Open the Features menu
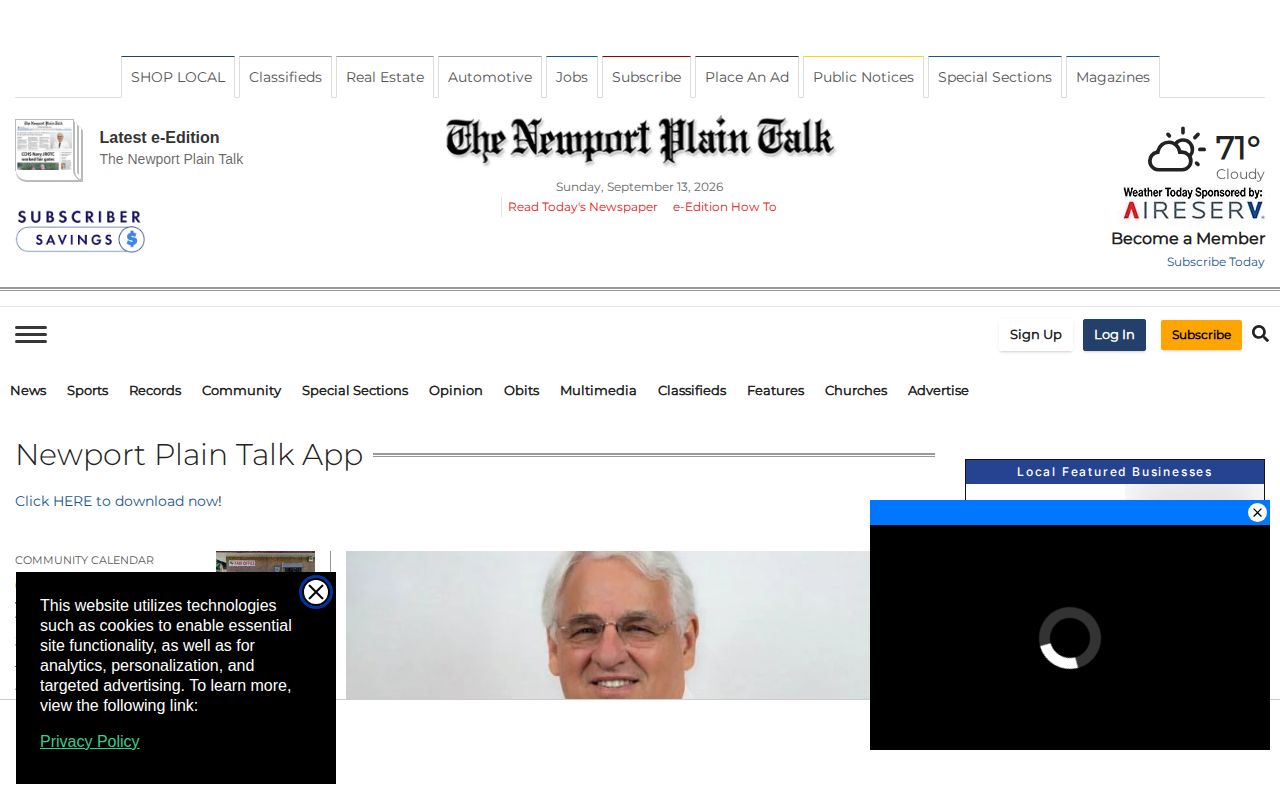 click(x=775, y=390)
